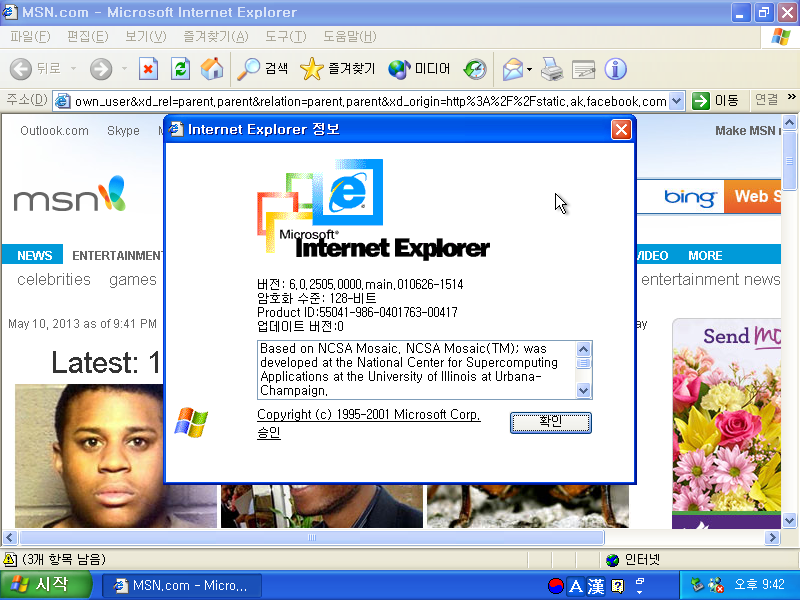Click the horizontal scrollbar right arrow
The width and height of the screenshot is (800, 600).
click(x=772, y=537)
